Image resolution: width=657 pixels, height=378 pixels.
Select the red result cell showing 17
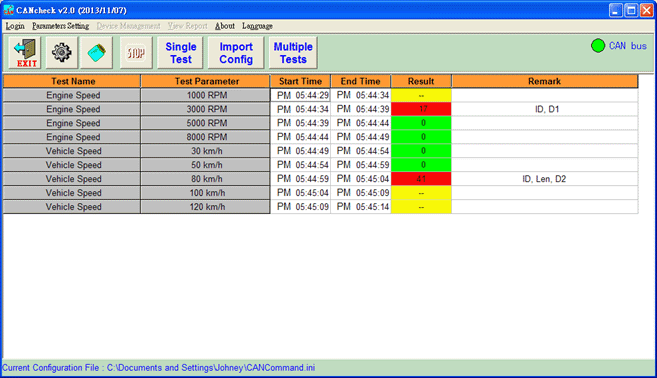tap(421, 109)
